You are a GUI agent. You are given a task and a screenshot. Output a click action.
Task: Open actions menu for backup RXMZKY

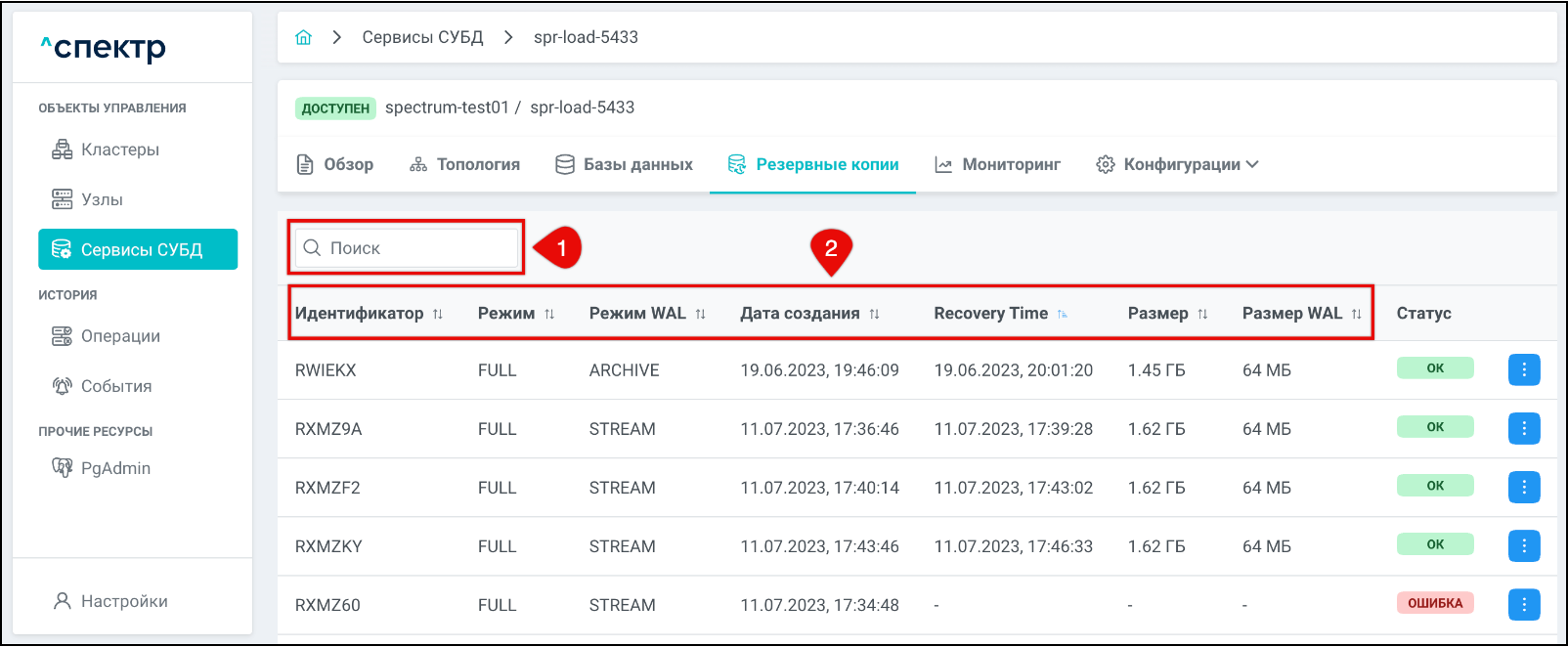coord(1523,545)
